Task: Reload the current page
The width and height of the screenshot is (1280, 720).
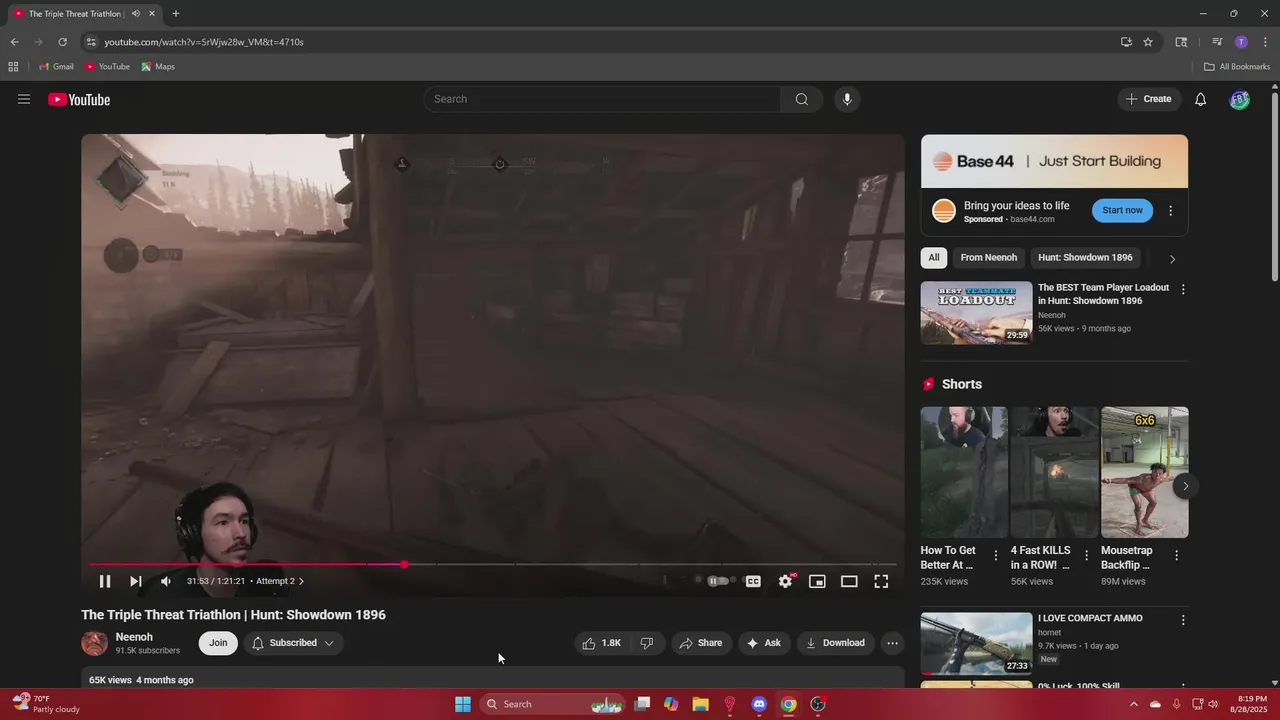Action: [62, 42]
